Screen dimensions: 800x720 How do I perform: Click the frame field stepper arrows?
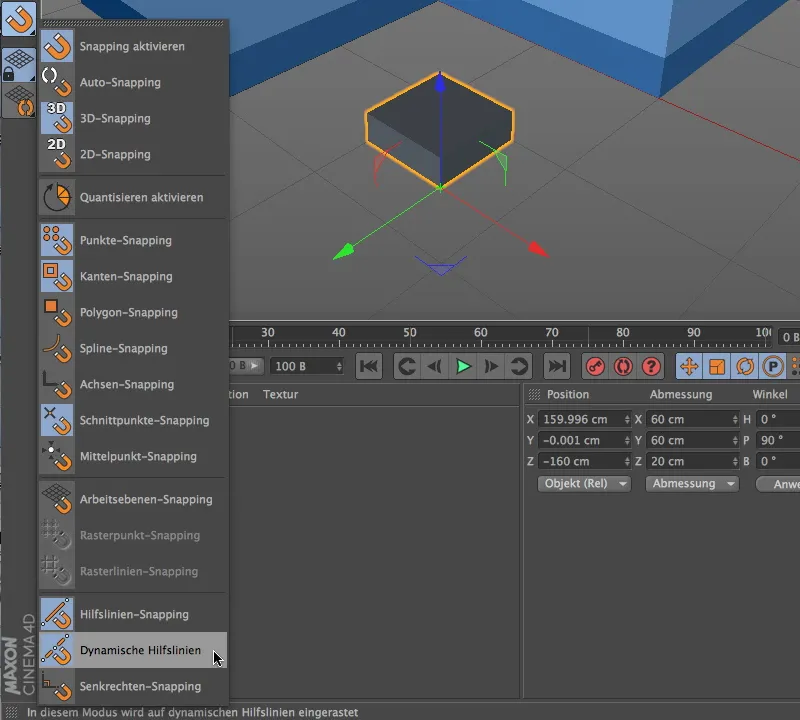point(340,366)
